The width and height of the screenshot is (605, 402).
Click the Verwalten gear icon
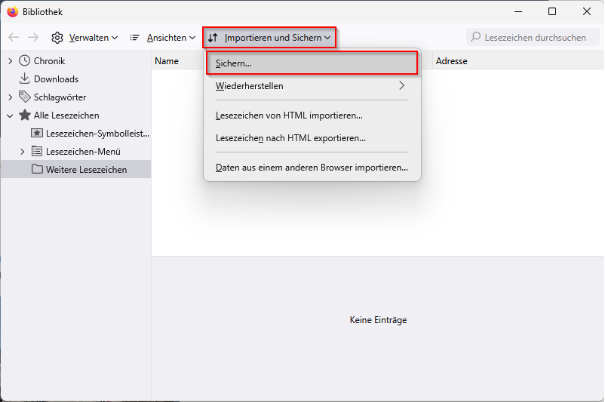click(x=57, y=38)
